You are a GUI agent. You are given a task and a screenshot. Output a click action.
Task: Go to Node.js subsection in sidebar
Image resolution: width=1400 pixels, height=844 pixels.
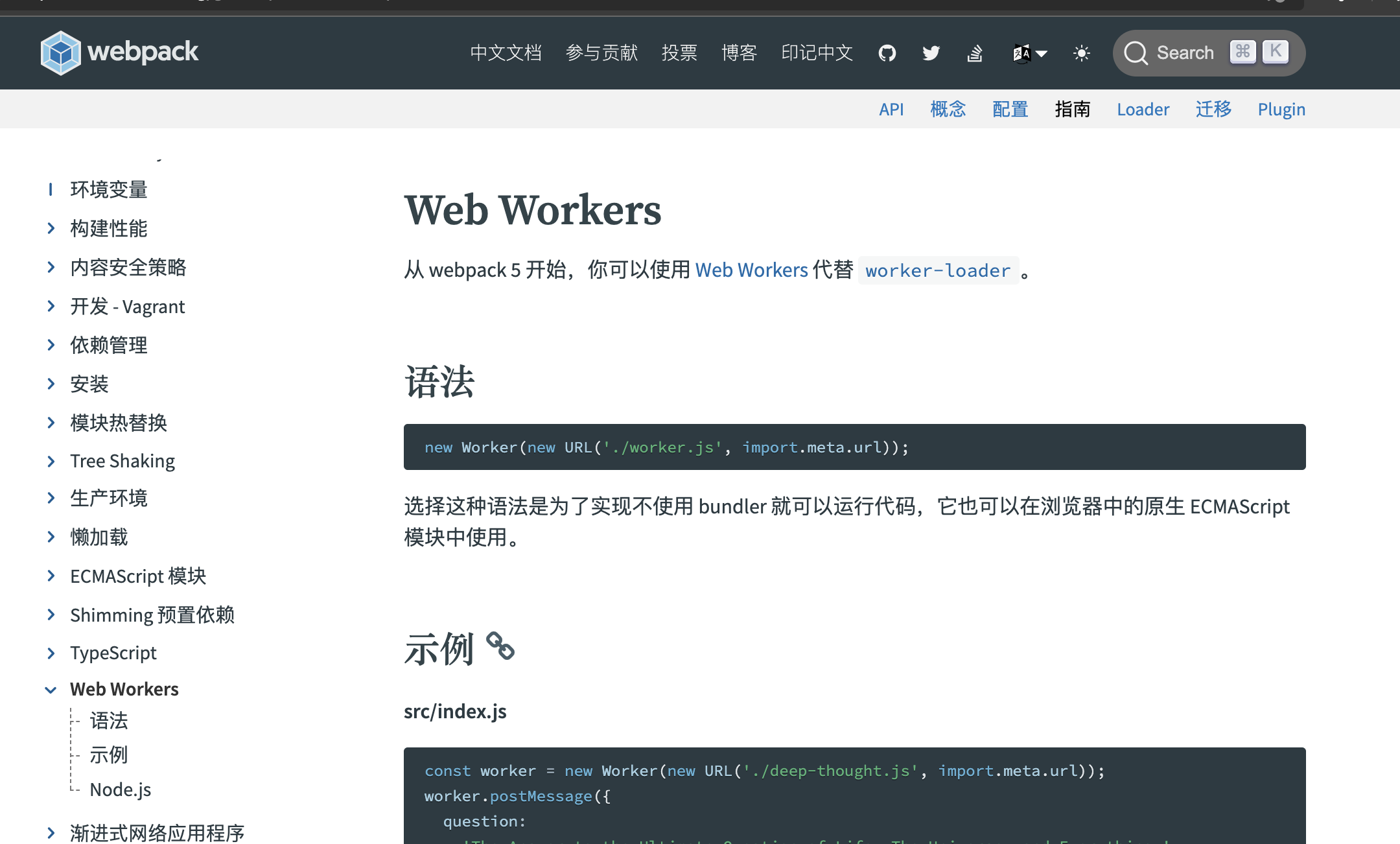(x=120, y=790)
